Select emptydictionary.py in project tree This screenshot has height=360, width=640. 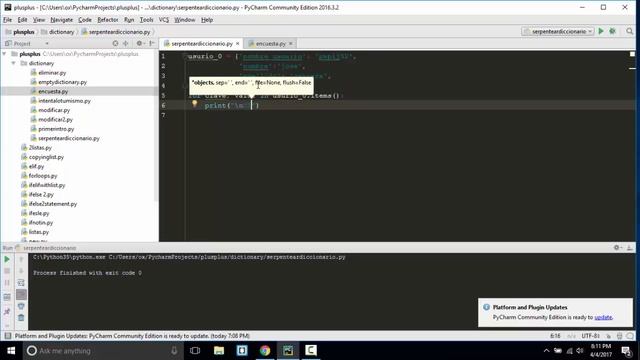click(x=62, y=82)
